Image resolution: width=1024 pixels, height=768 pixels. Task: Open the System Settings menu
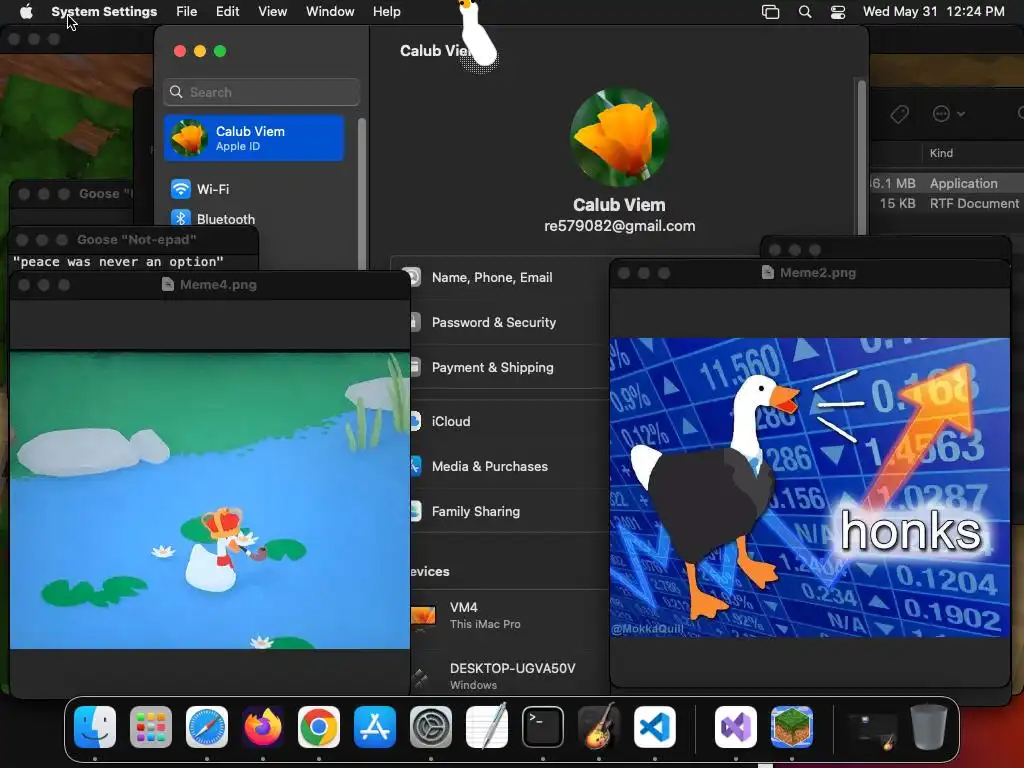point(104,12)
